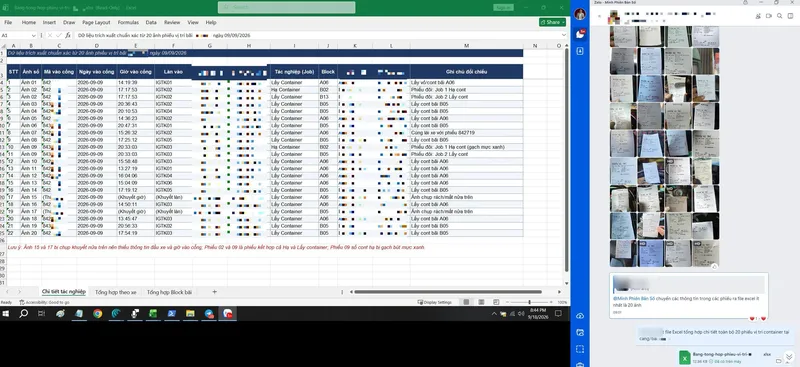Image resolution: width=800 pixels, height=367 pixels.
Task: Open the File menu in Excel
Action: click(x=8, y=22)
